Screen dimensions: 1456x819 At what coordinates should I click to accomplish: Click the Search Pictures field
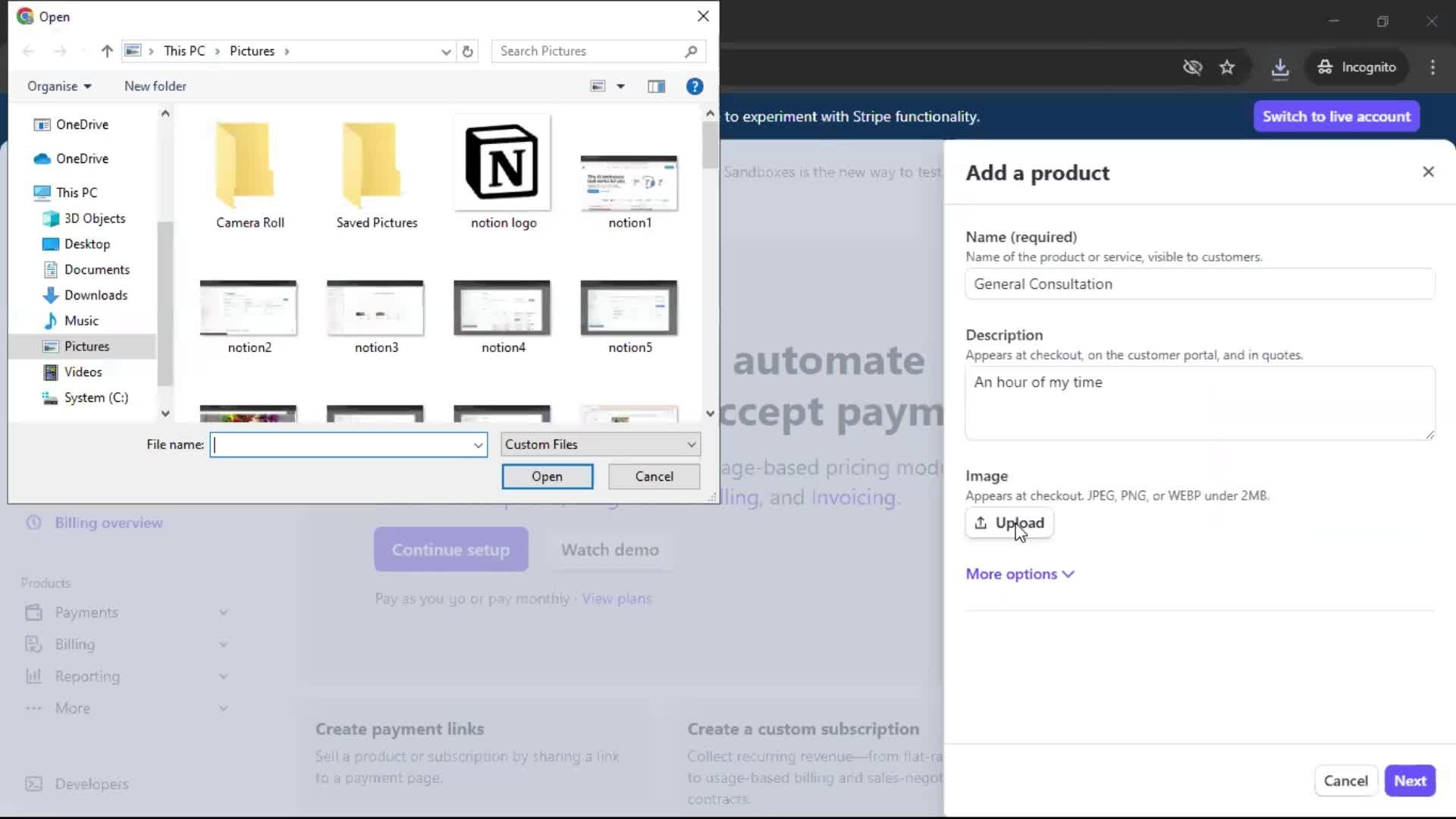(588, 52)
